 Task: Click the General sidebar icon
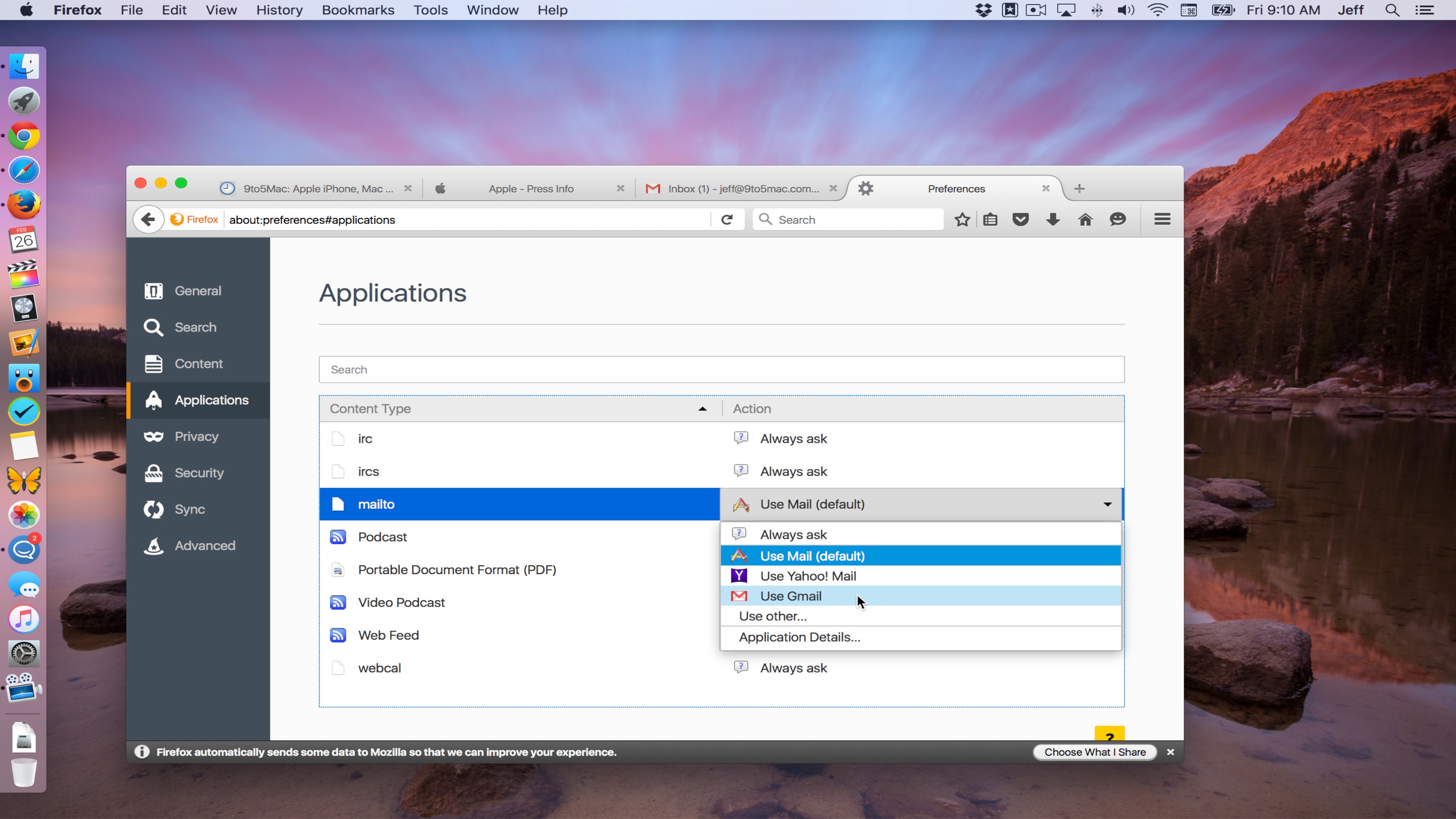pos(153,291)
